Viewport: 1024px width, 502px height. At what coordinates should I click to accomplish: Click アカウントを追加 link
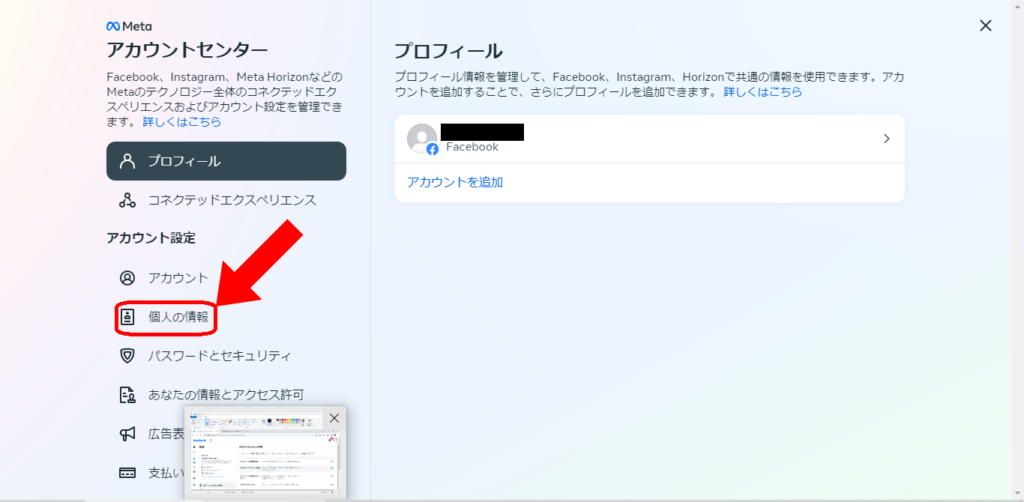click(x=455, y=182)
